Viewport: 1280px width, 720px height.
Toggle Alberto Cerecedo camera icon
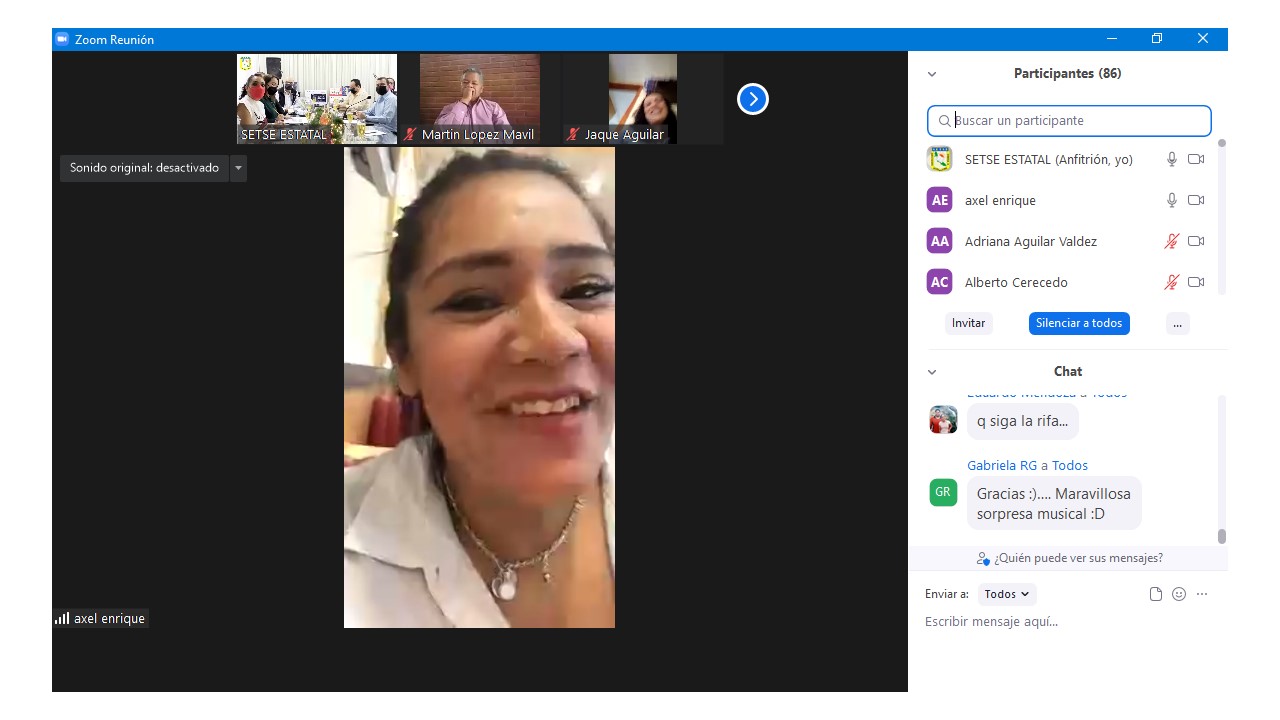tap(1196, 282)
